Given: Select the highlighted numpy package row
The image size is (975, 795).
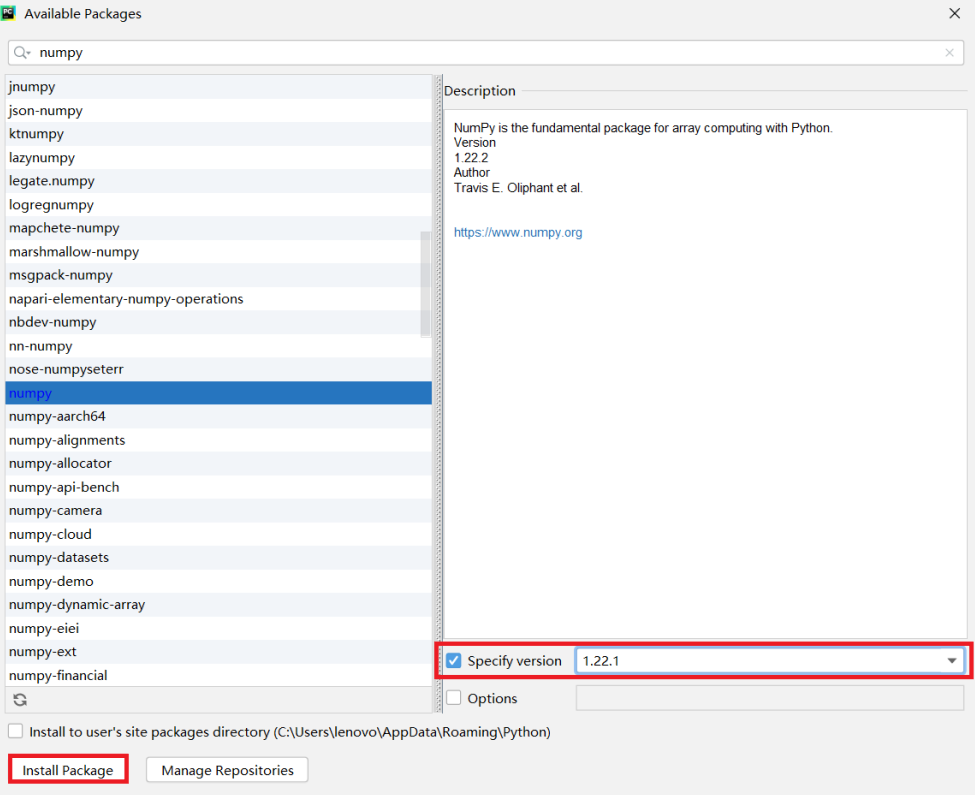Looking at the screenshot, I should 218,393.
